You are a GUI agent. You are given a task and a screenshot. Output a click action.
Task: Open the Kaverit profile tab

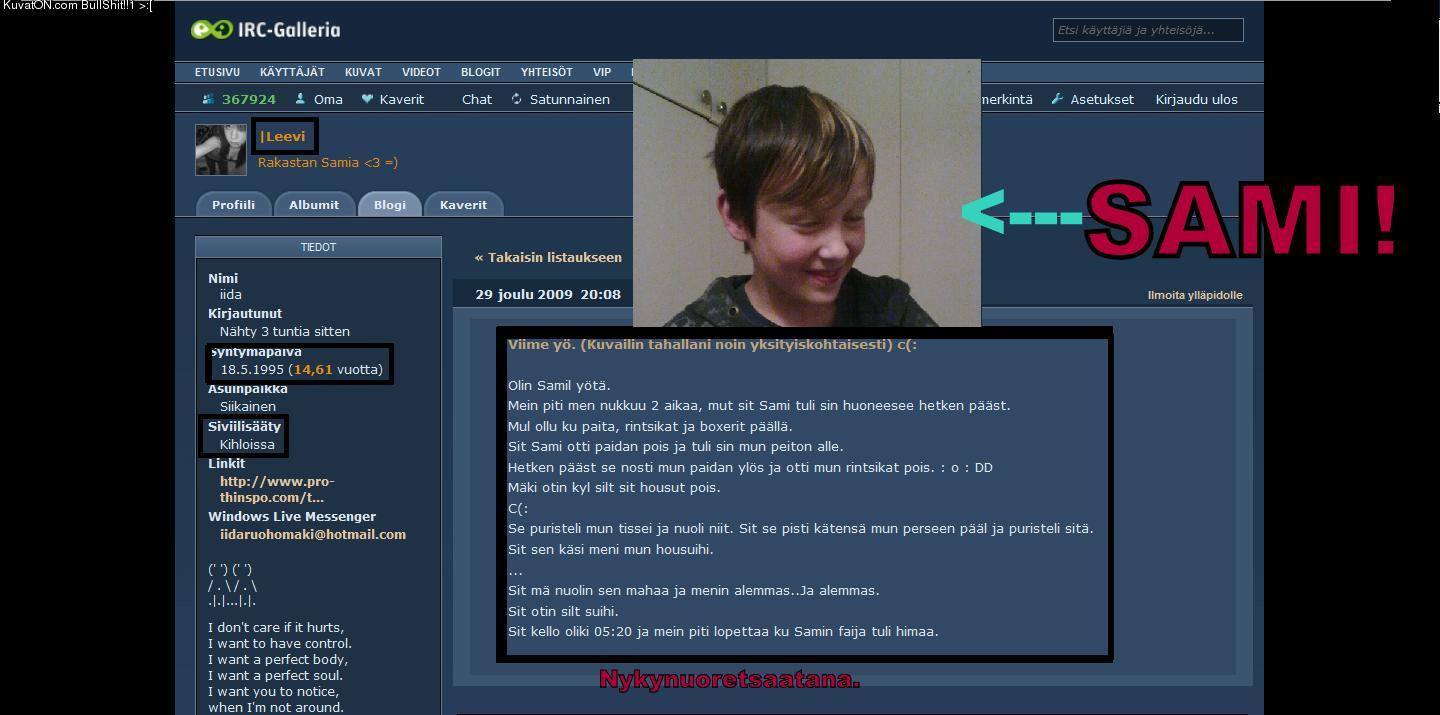(x=463, y=204)
